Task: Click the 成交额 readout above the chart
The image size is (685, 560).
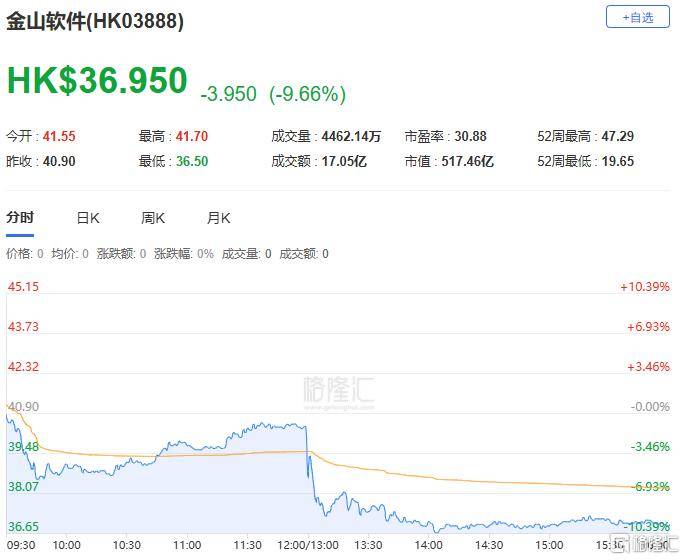Action: tap(304, 254)
